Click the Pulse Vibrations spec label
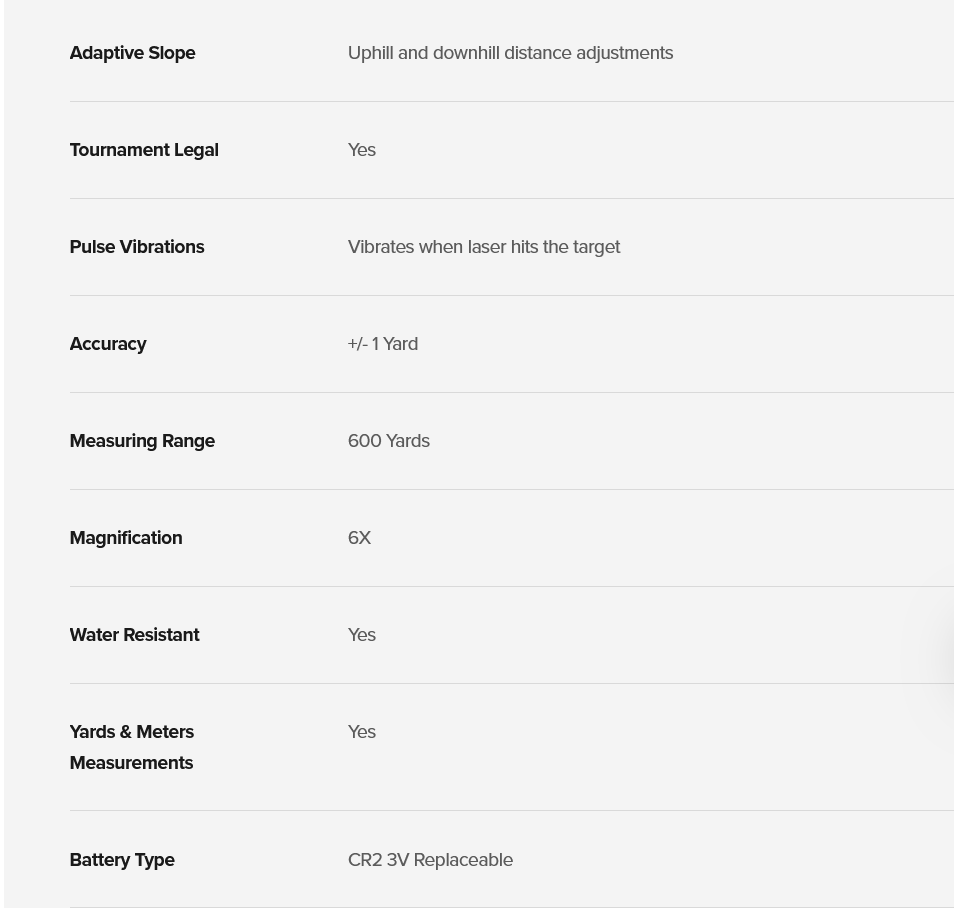954x908 pixels. pos(137,246)
